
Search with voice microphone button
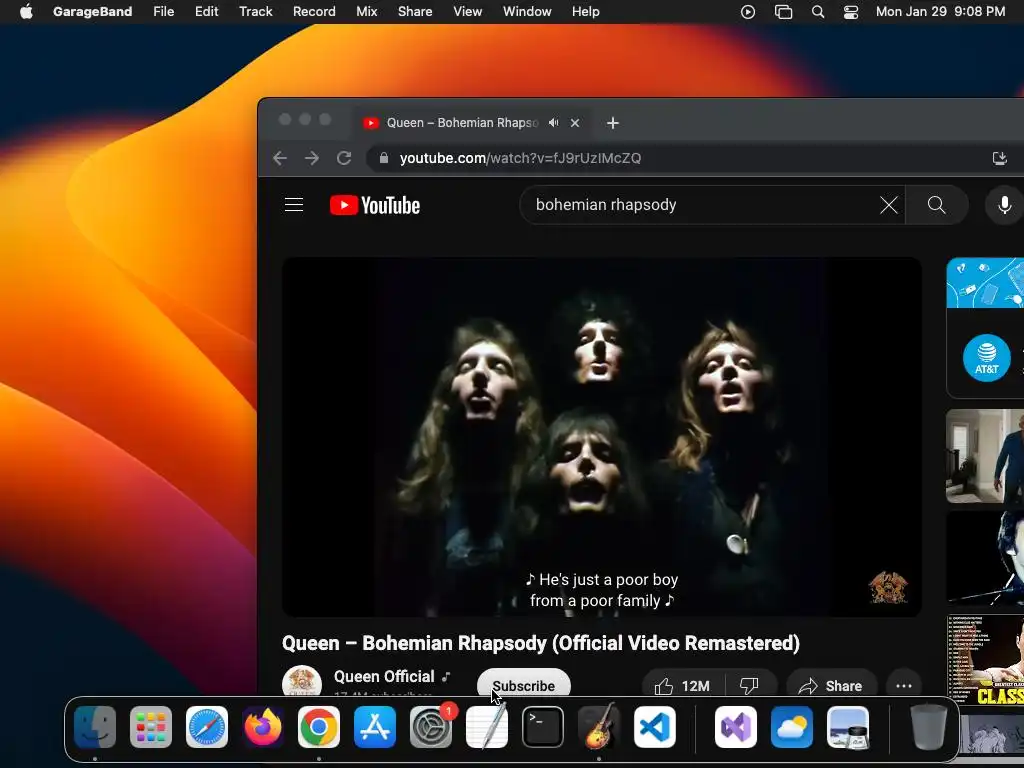(x=1004, y=205)
